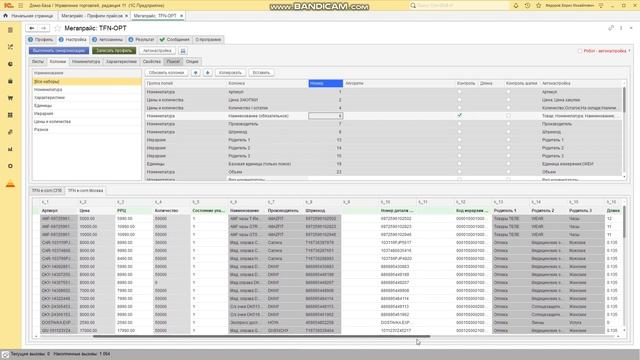Click Автонастройка button
Image resolution: width=640 pixels, height=360 pixels.
[x=157, y=51]
